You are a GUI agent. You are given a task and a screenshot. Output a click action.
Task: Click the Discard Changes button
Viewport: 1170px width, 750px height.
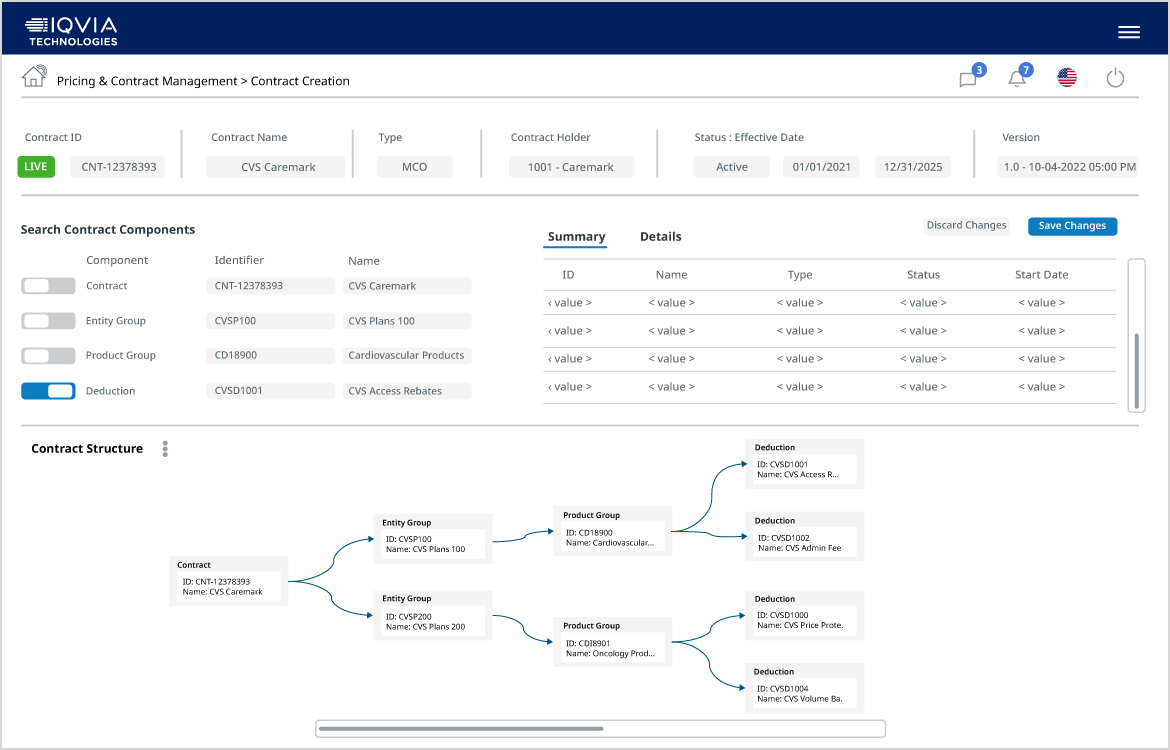point(966,225)
